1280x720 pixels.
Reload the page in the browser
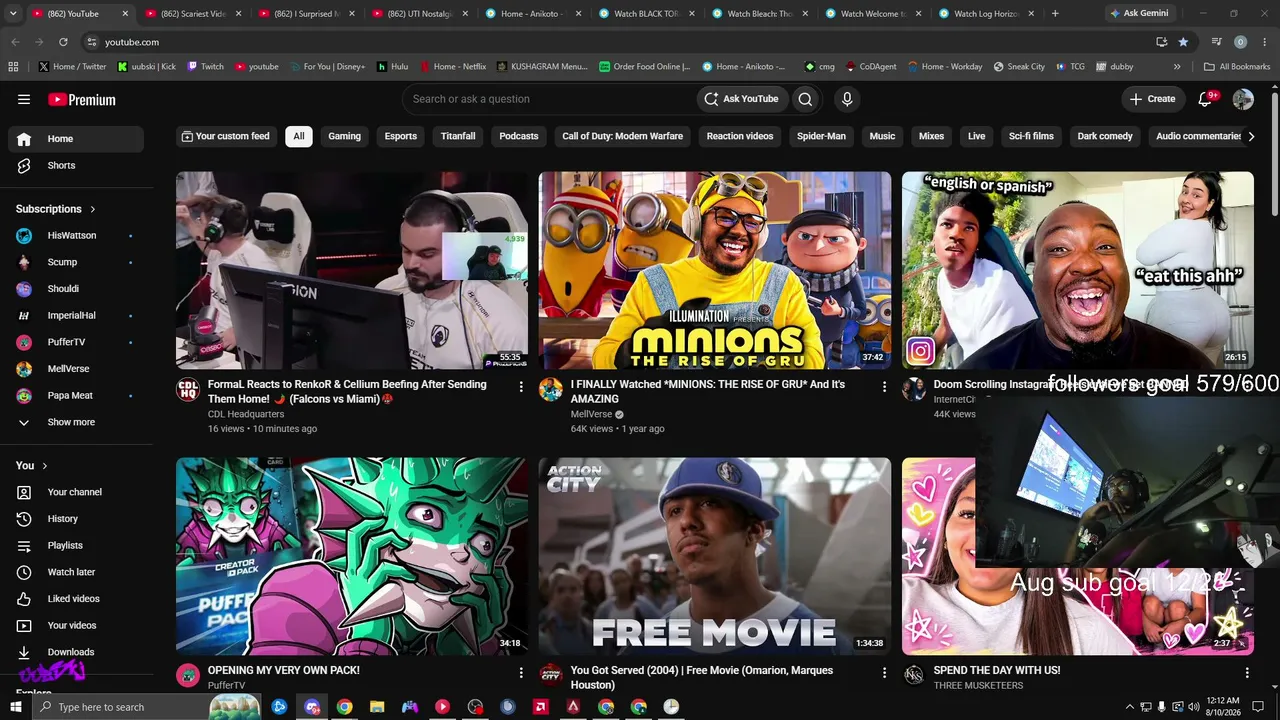(63, 42)
